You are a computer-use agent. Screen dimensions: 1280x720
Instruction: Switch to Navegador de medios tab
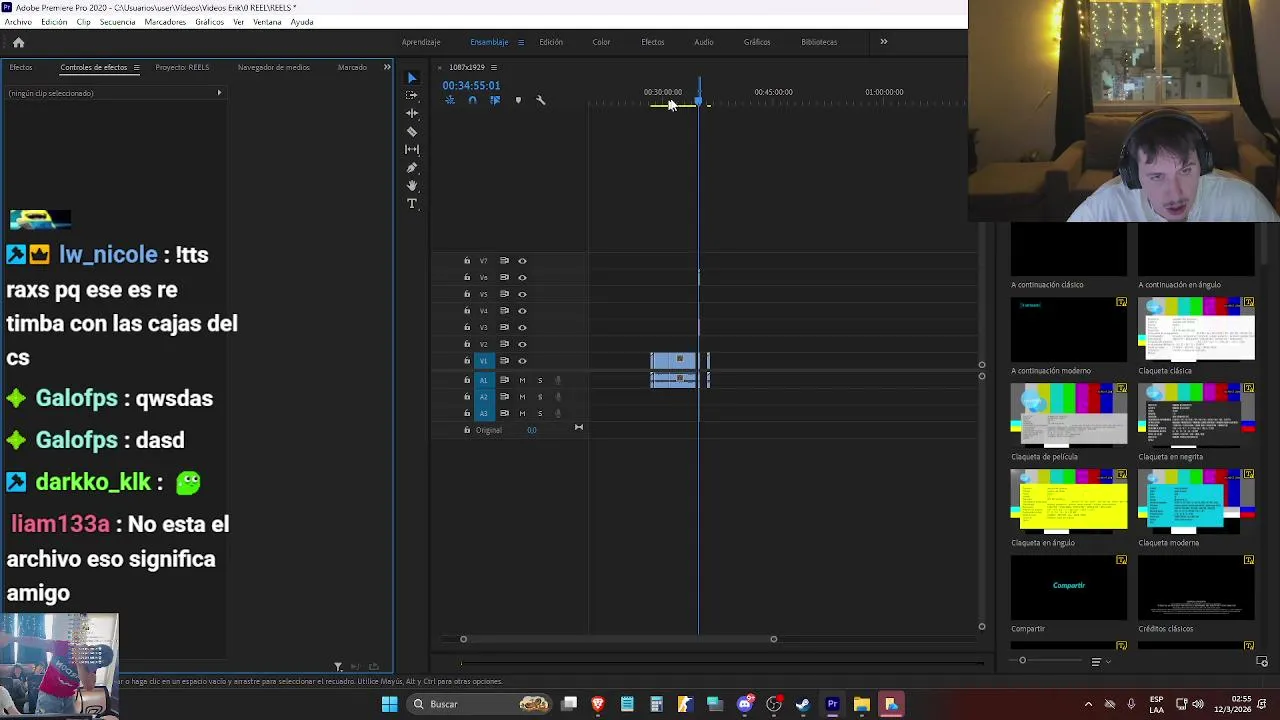click(x=273, y=67)
